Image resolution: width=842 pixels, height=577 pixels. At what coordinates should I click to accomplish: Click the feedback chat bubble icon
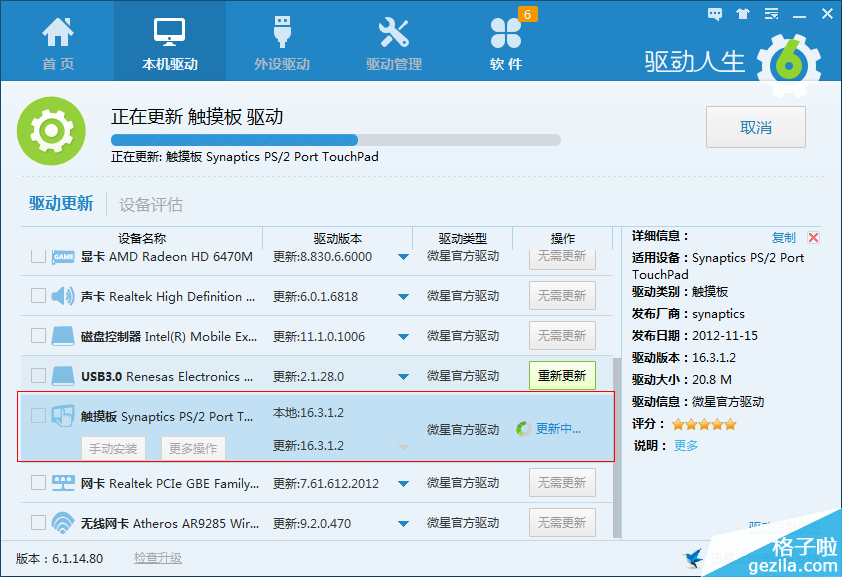pos(715,14)
